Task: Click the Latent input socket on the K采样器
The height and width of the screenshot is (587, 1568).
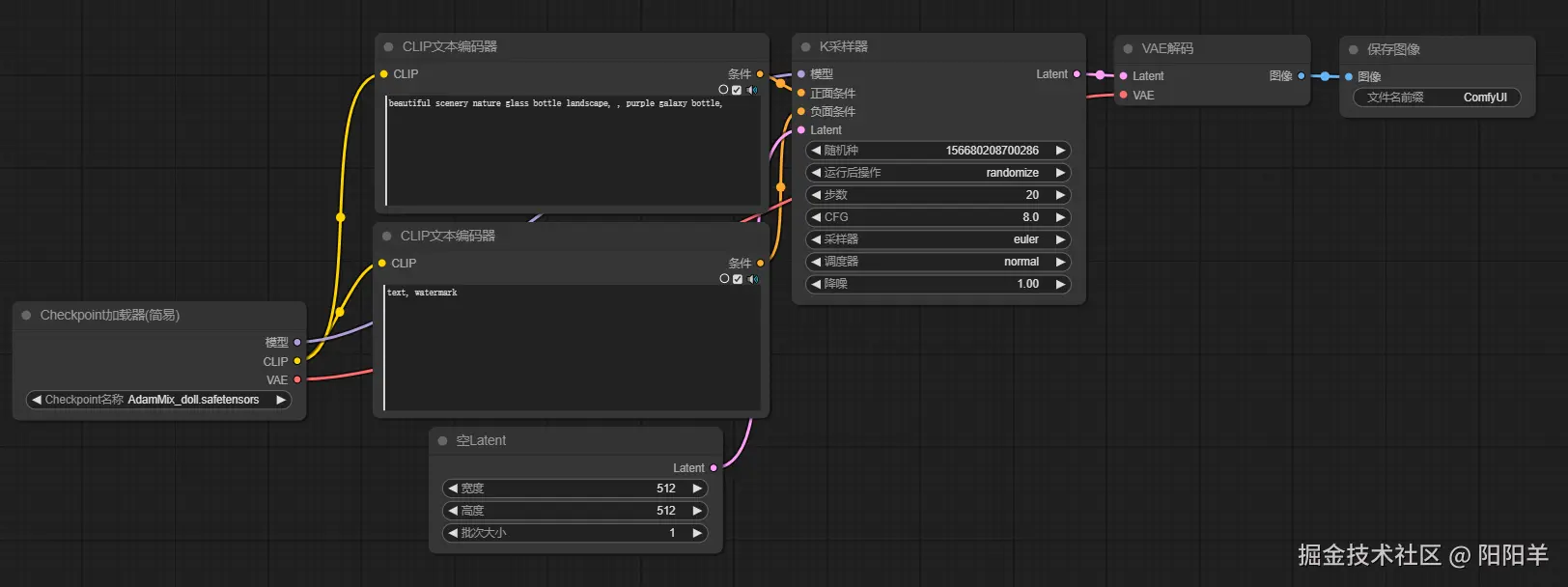Action: pyautogui.click(x=801, y=129)
